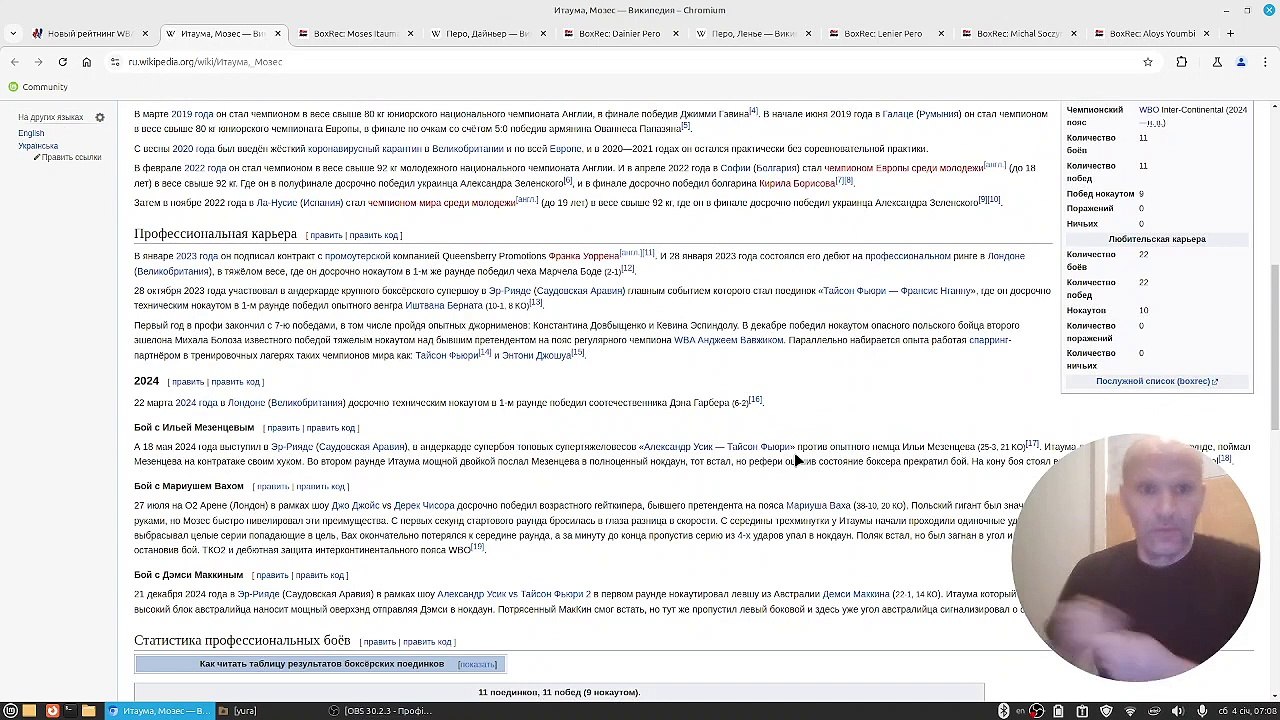Open the 'Тайсон Фьюри — Фрэнсис Нганну' link

coord(898,291)
